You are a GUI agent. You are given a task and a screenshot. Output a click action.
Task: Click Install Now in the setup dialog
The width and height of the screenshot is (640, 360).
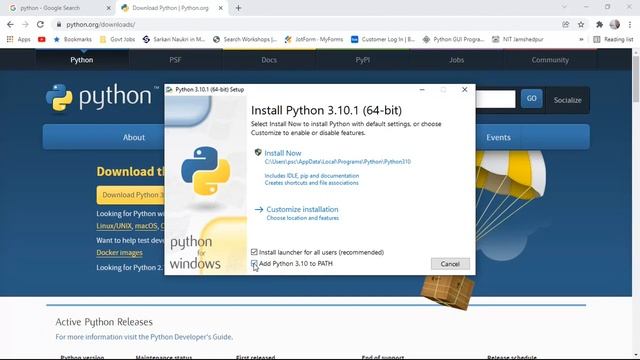click(x=282, y=153)
